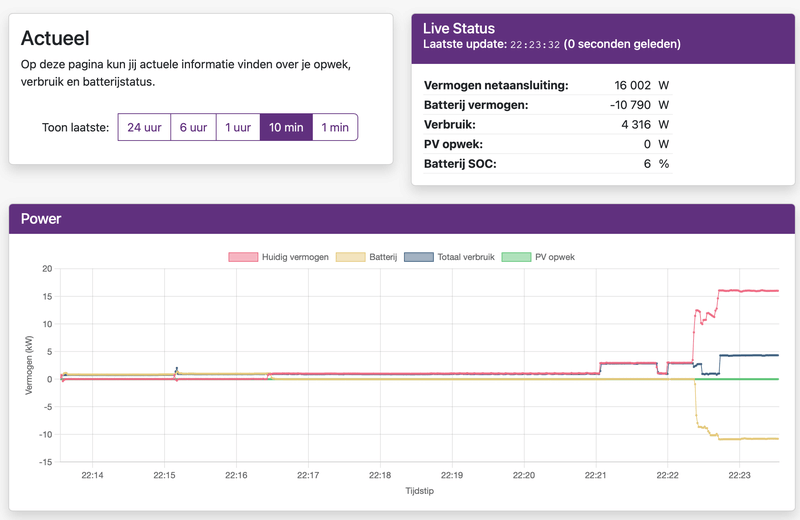Select the 24 uur time range
This screenshot has width=800, height=520.
click(145, 127)
